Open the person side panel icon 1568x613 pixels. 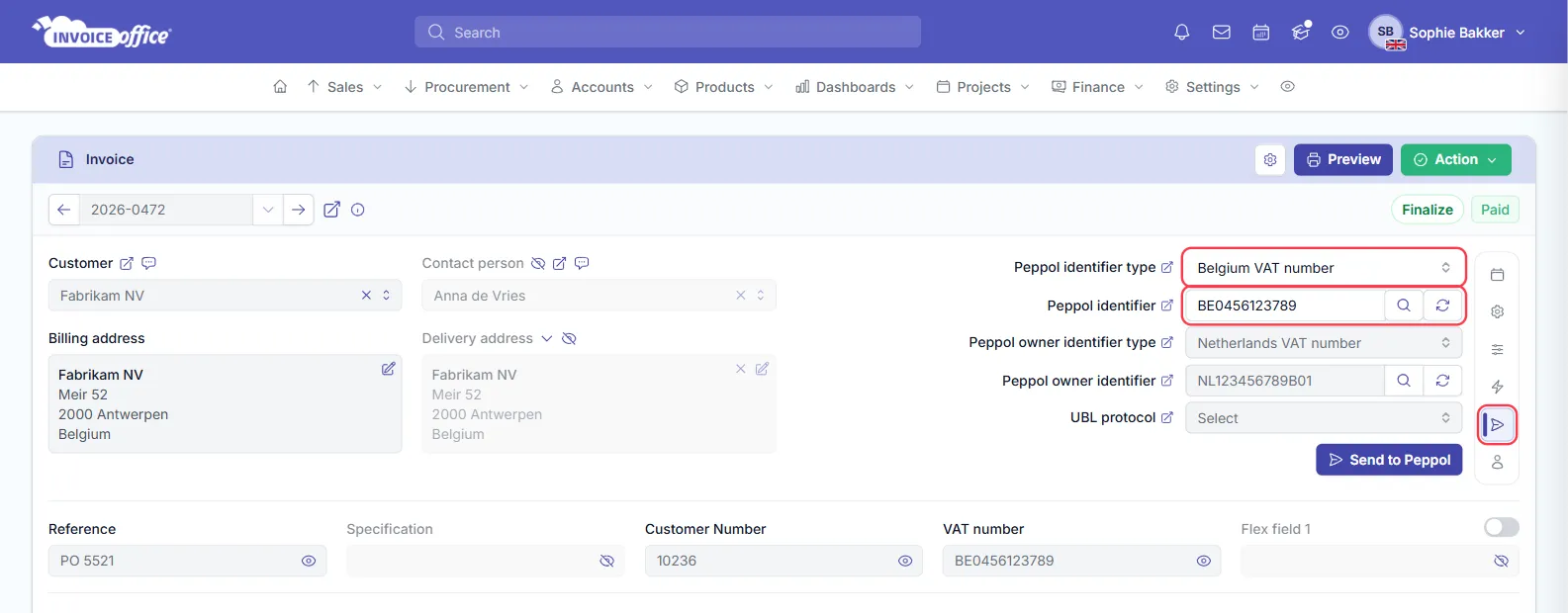[x=1498, y=462]
